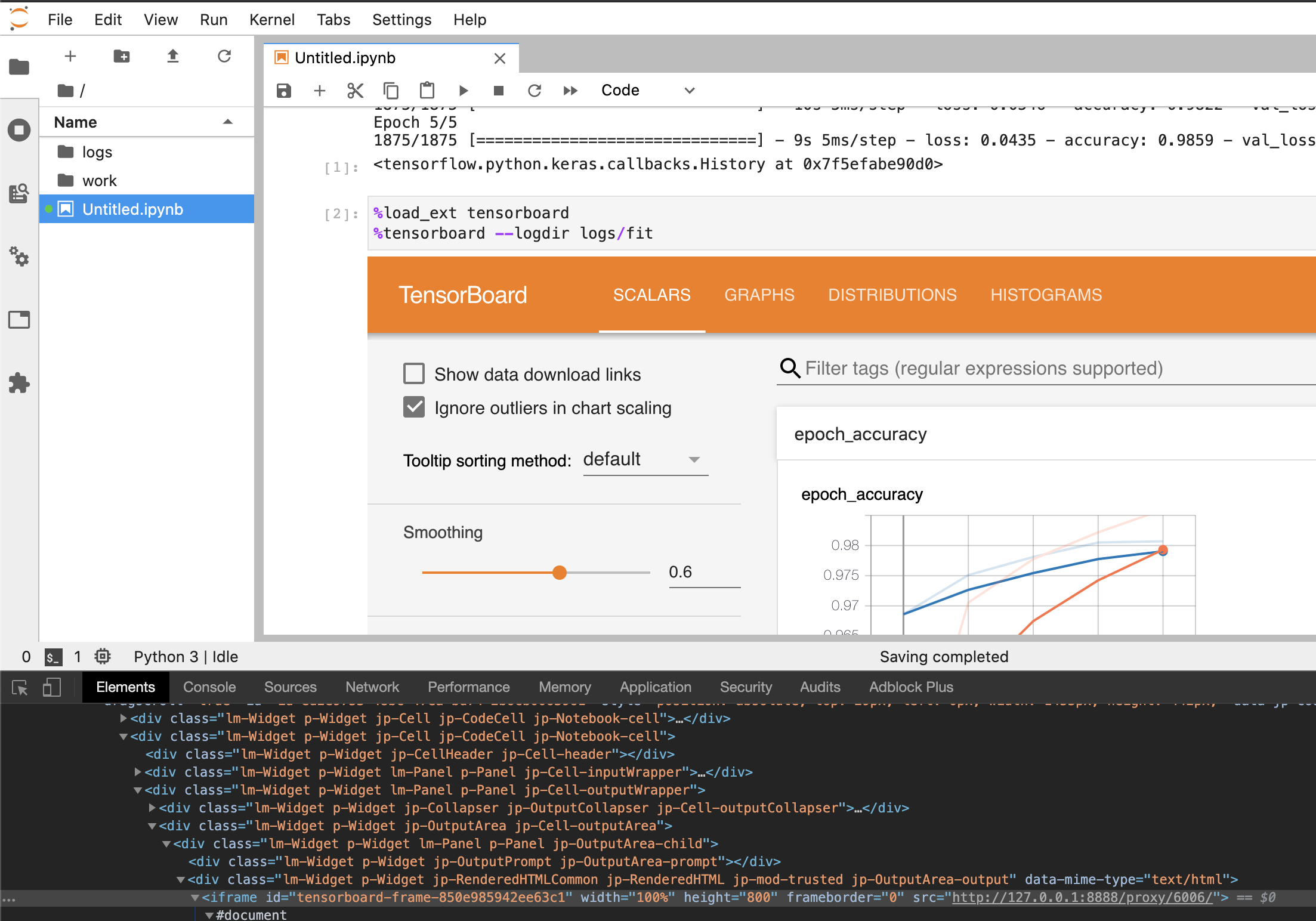The height and width of the screenshot is (921, 1316).
Task: Click the New Launcher plus icon
Action: (70, 56)
